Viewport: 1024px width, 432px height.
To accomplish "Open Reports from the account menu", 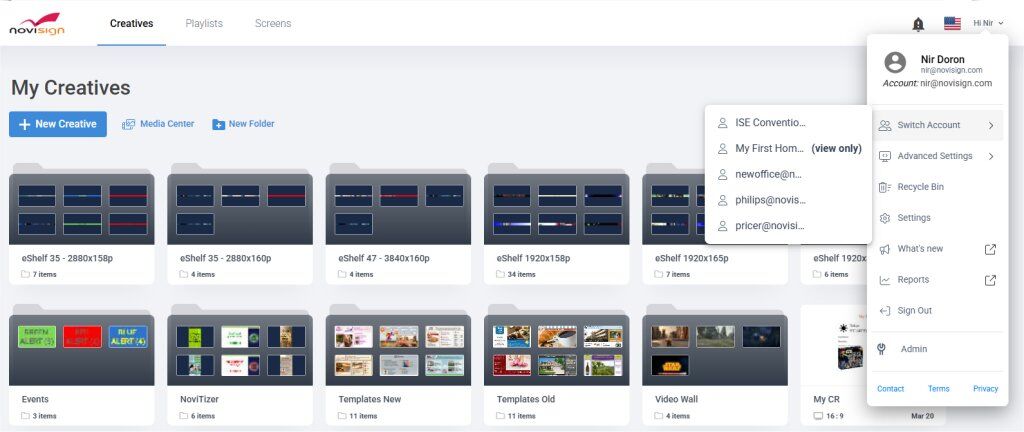I will [913, 280].
